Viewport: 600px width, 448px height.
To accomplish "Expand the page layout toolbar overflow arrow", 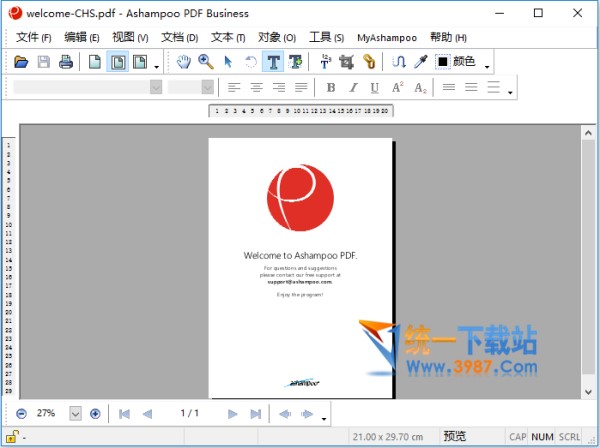I will point(157,67).
